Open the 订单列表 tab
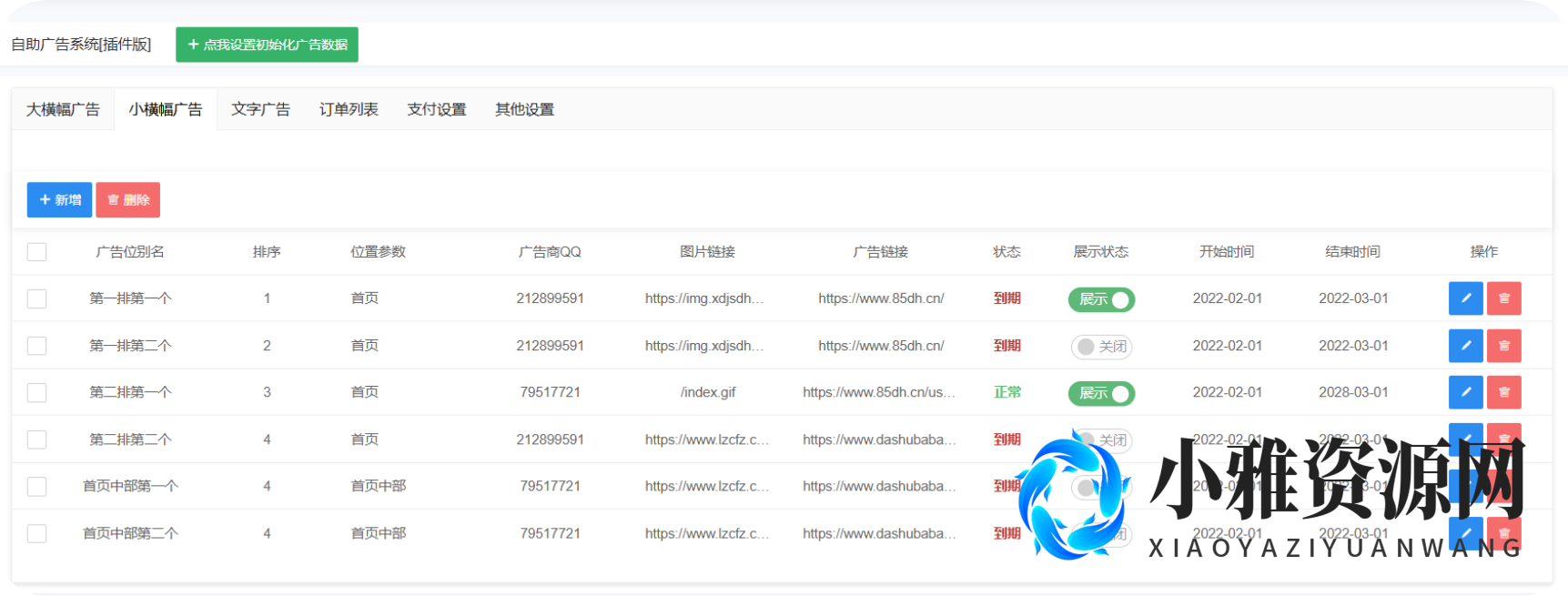Image resolution: width=1568 pixels, height=596 pixels. (x=349, y=109)
